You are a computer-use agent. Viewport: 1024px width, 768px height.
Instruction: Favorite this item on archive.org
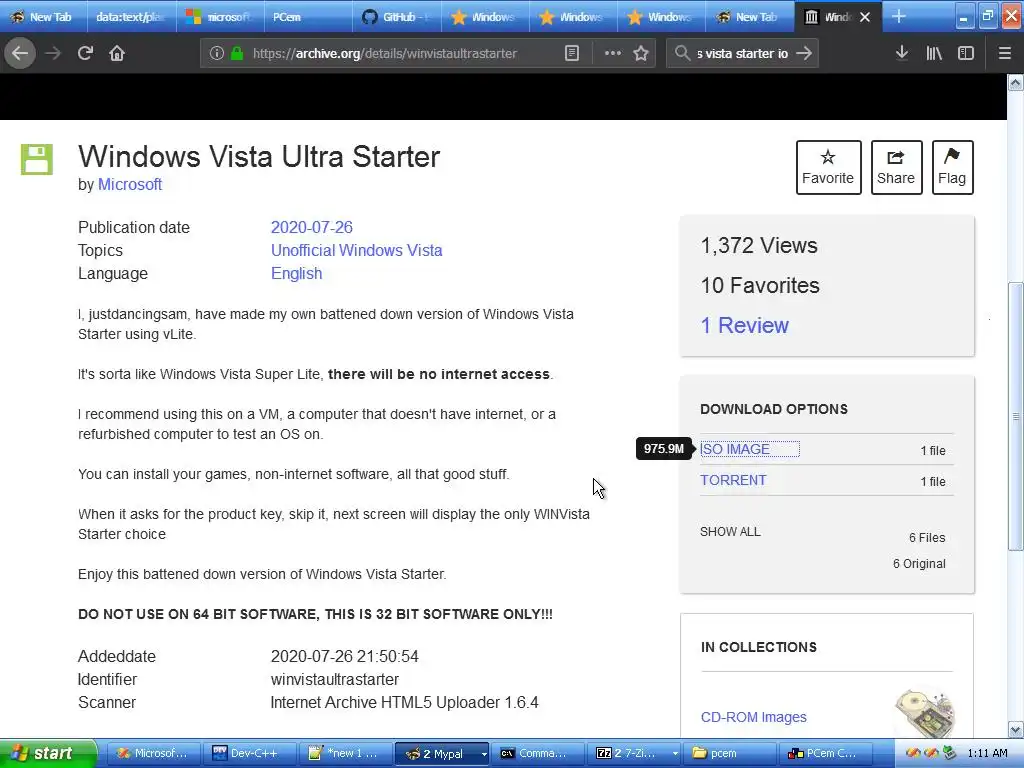click(x=828, y=167)
